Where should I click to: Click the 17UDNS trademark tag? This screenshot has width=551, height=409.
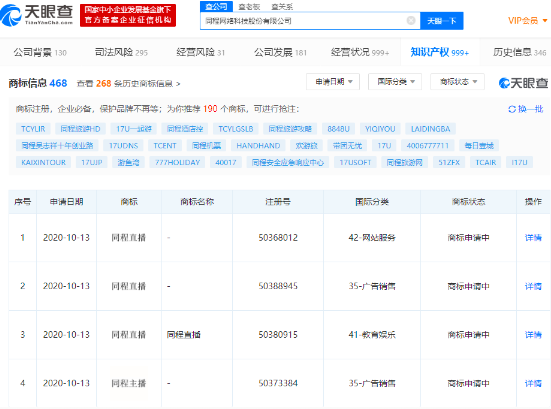click(x=123, y=145)
